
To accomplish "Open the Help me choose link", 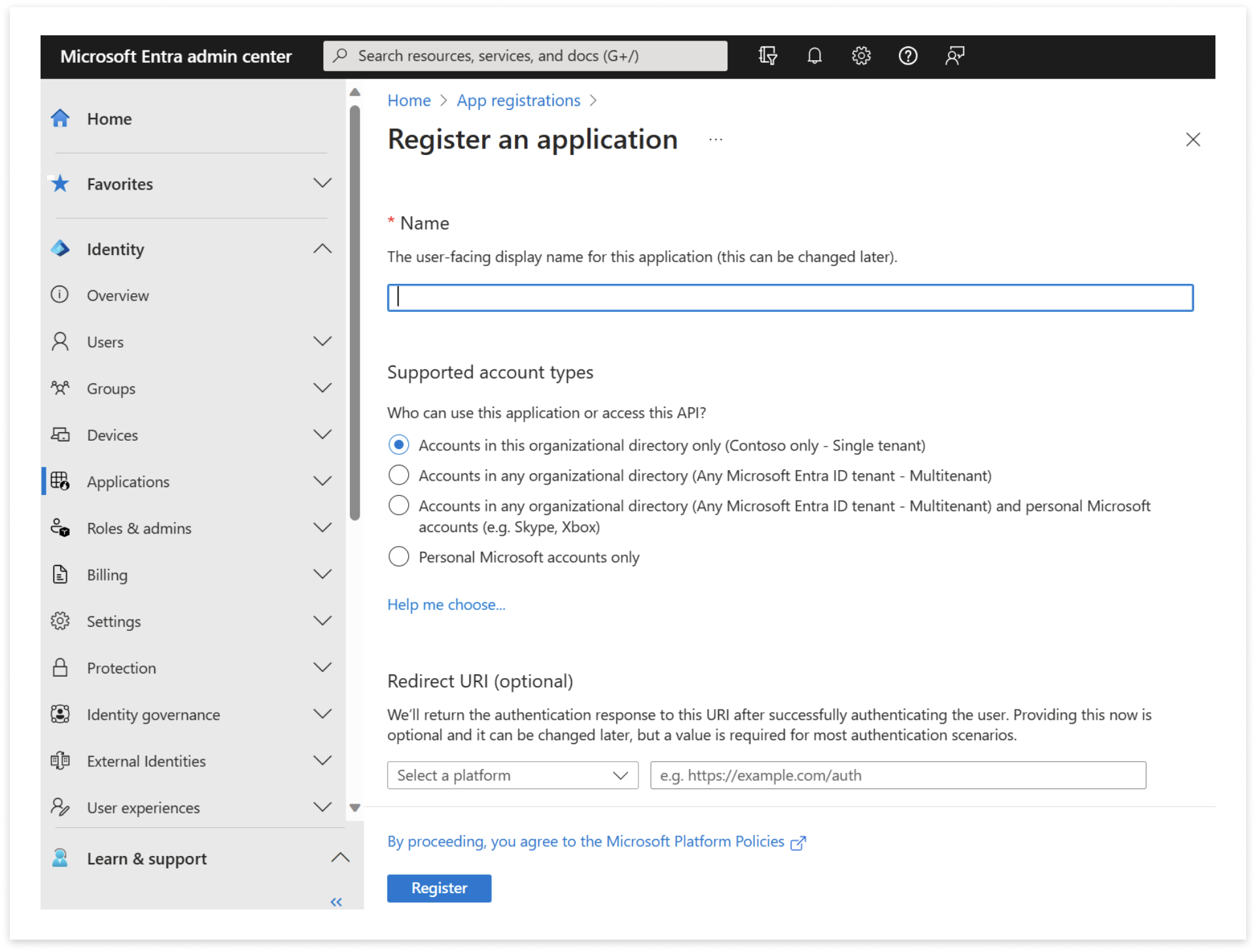I will pos(446,604).
